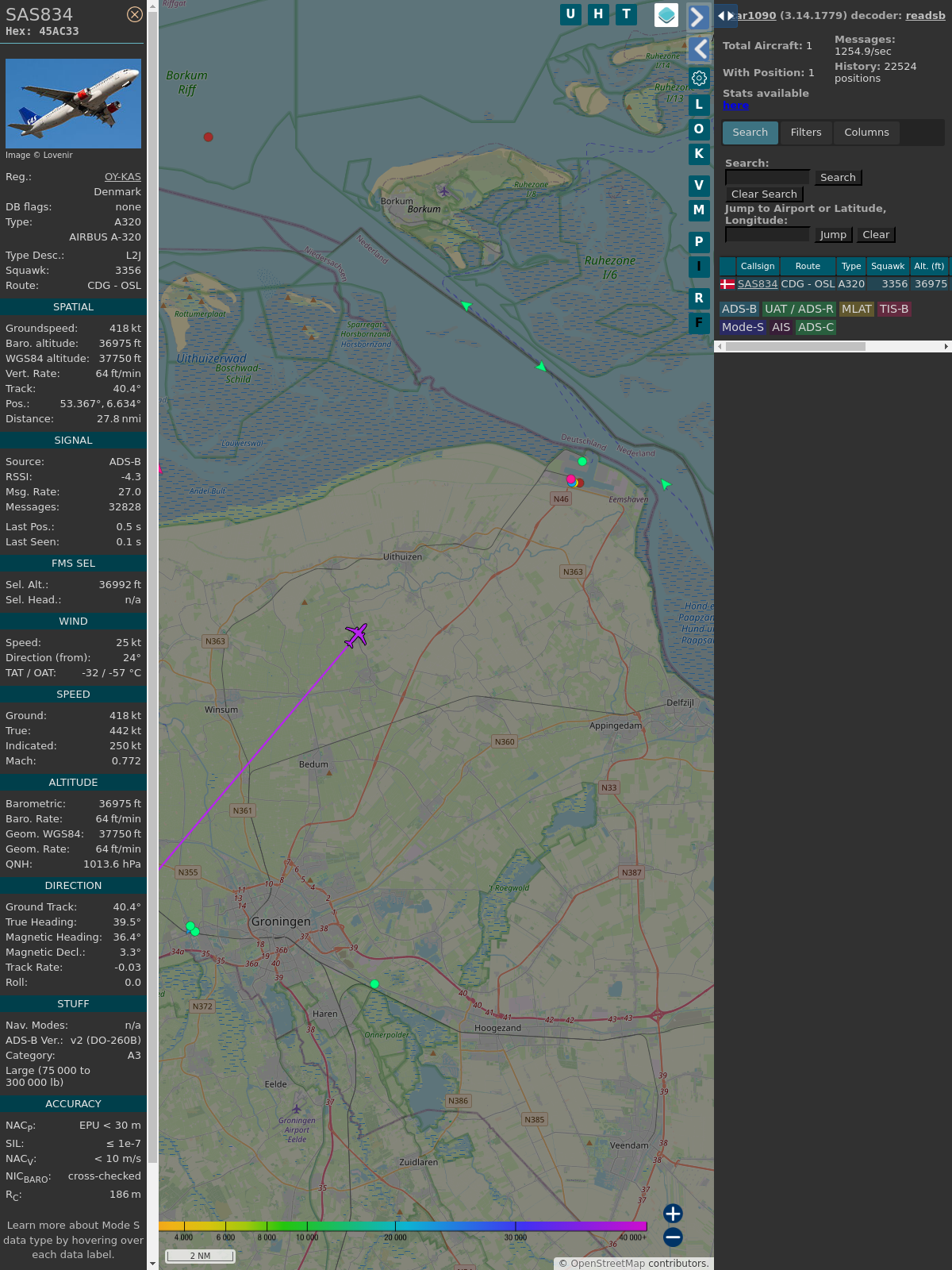This screenshot has height=1270, width=952.
Task: Open the map layers selector icon
Action: [x=666, y=14]
